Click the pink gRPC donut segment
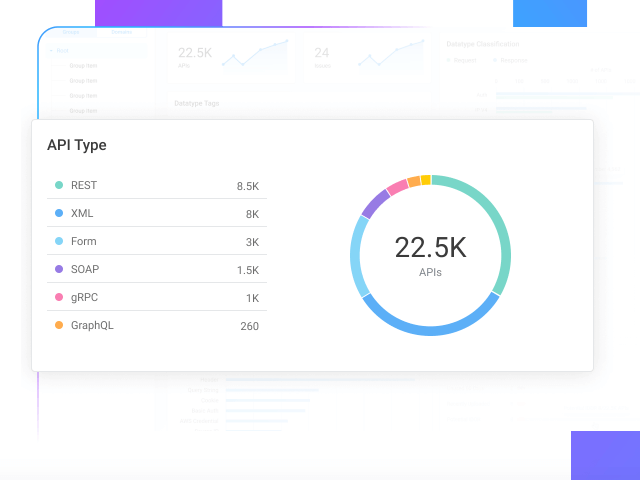This screenshot has width=640, height=480. tap(397, 187)
